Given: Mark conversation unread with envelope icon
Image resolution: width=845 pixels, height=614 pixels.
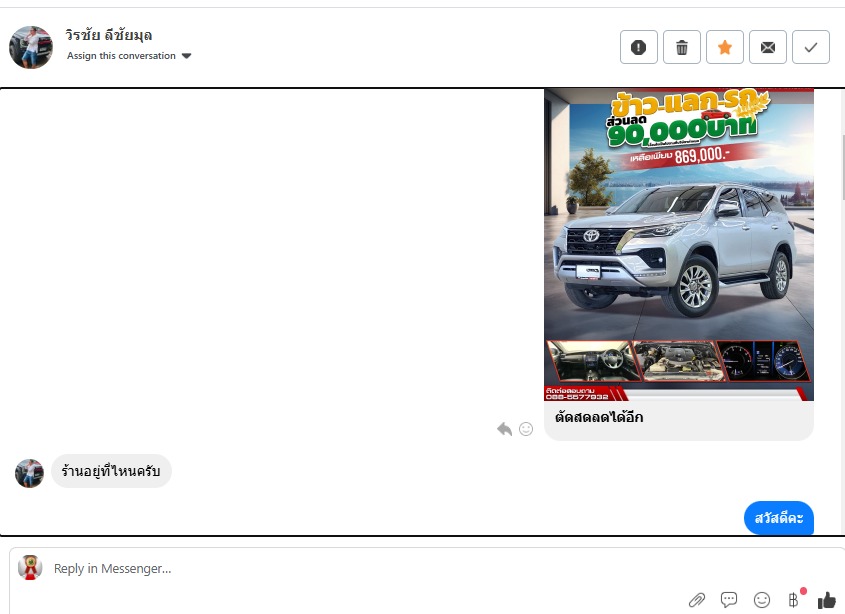Looking at the screenshot, I should 768,47.
